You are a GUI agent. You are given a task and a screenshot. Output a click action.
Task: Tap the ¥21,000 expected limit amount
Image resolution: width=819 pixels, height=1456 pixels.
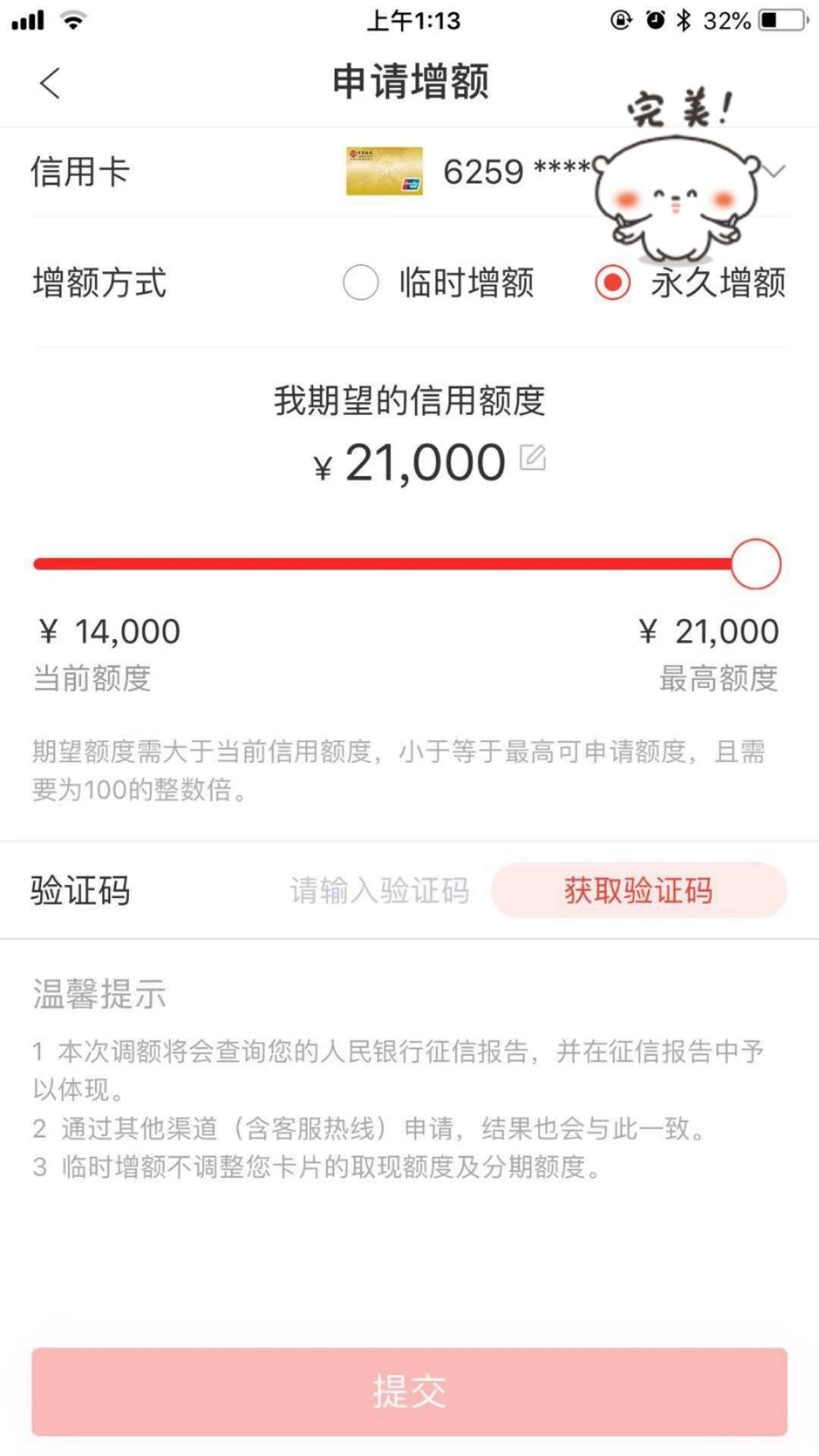pyautogui.click(x=409, y=463)
